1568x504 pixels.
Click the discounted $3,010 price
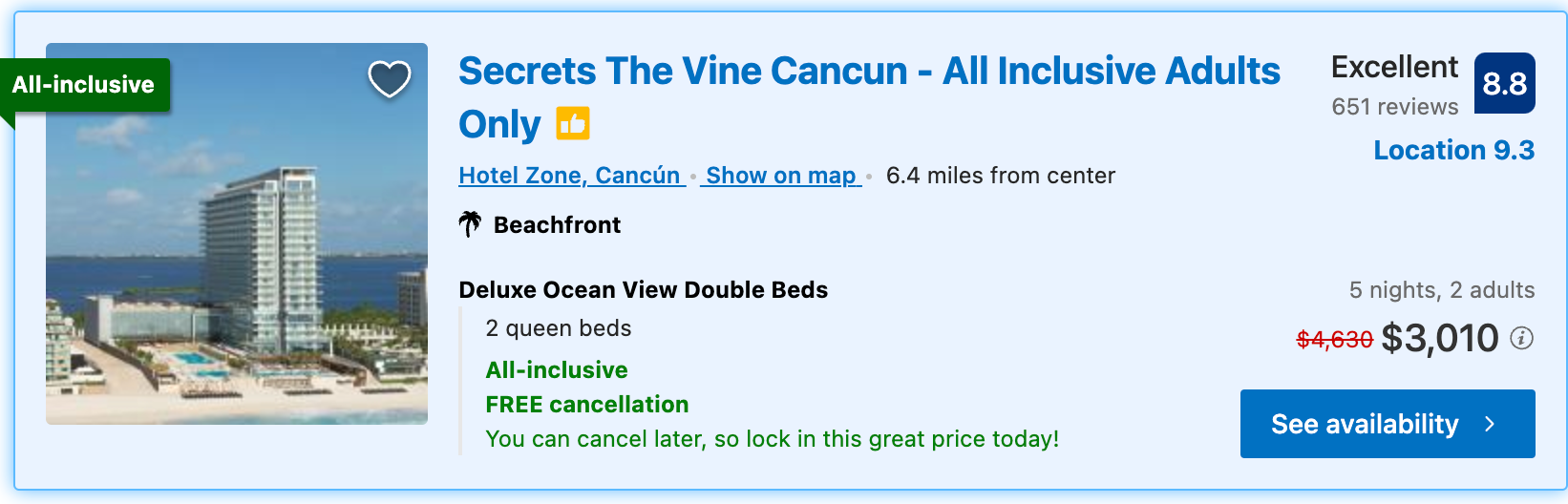click(1440, 338)
